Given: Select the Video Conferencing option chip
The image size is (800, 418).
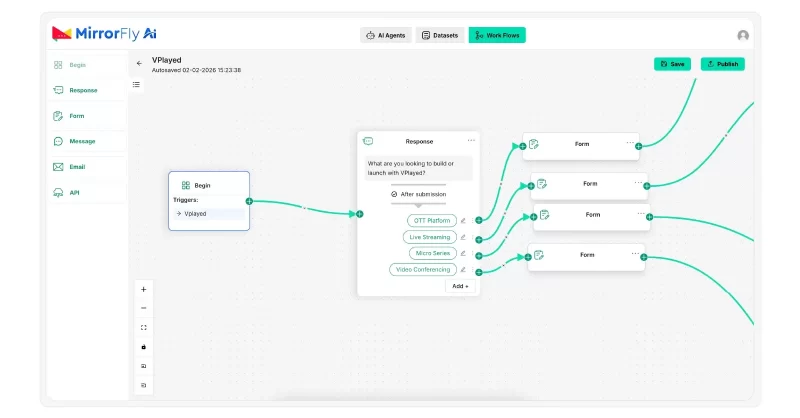Looking at the screenshot, I should [423, 269].
